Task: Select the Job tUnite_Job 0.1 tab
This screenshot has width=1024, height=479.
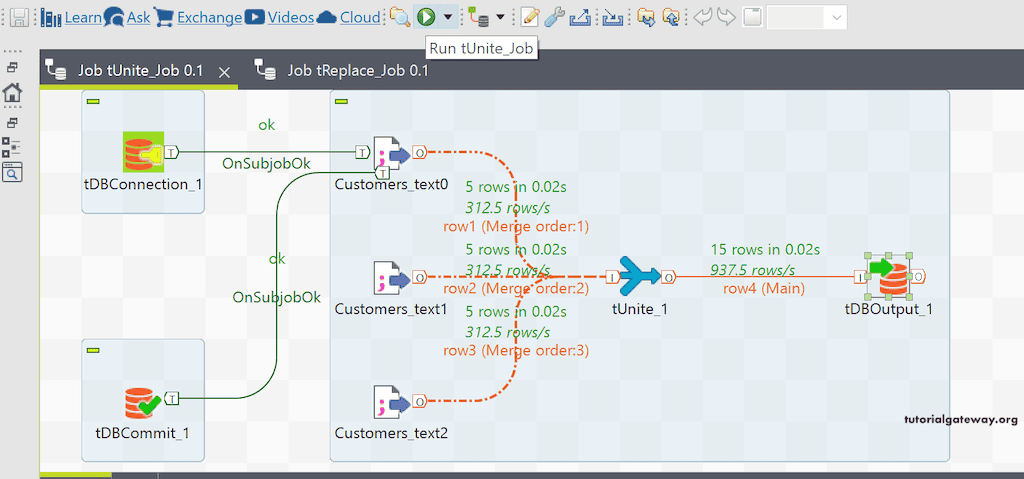Action: click(139, 71)
